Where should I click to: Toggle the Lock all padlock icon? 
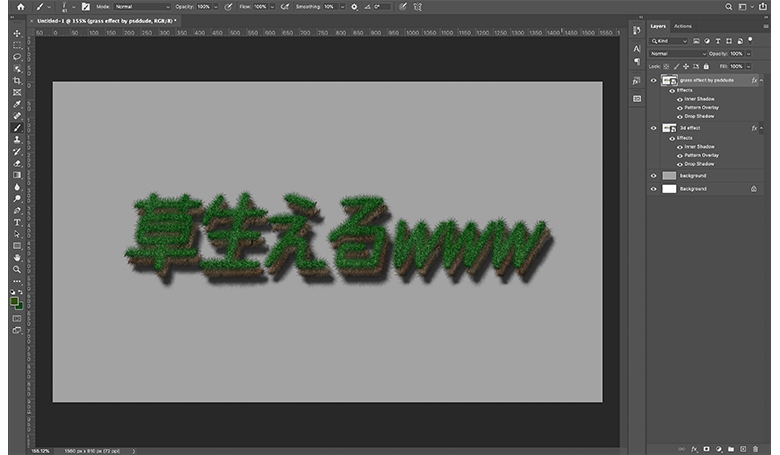pyautogui.click(x=706, y=66)
